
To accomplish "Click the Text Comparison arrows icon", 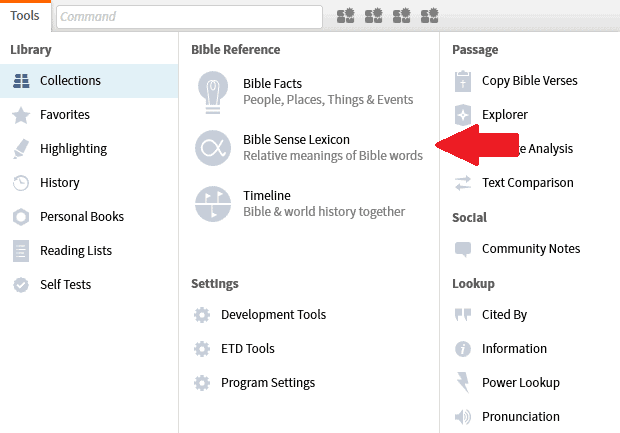I will click(463, 183).
